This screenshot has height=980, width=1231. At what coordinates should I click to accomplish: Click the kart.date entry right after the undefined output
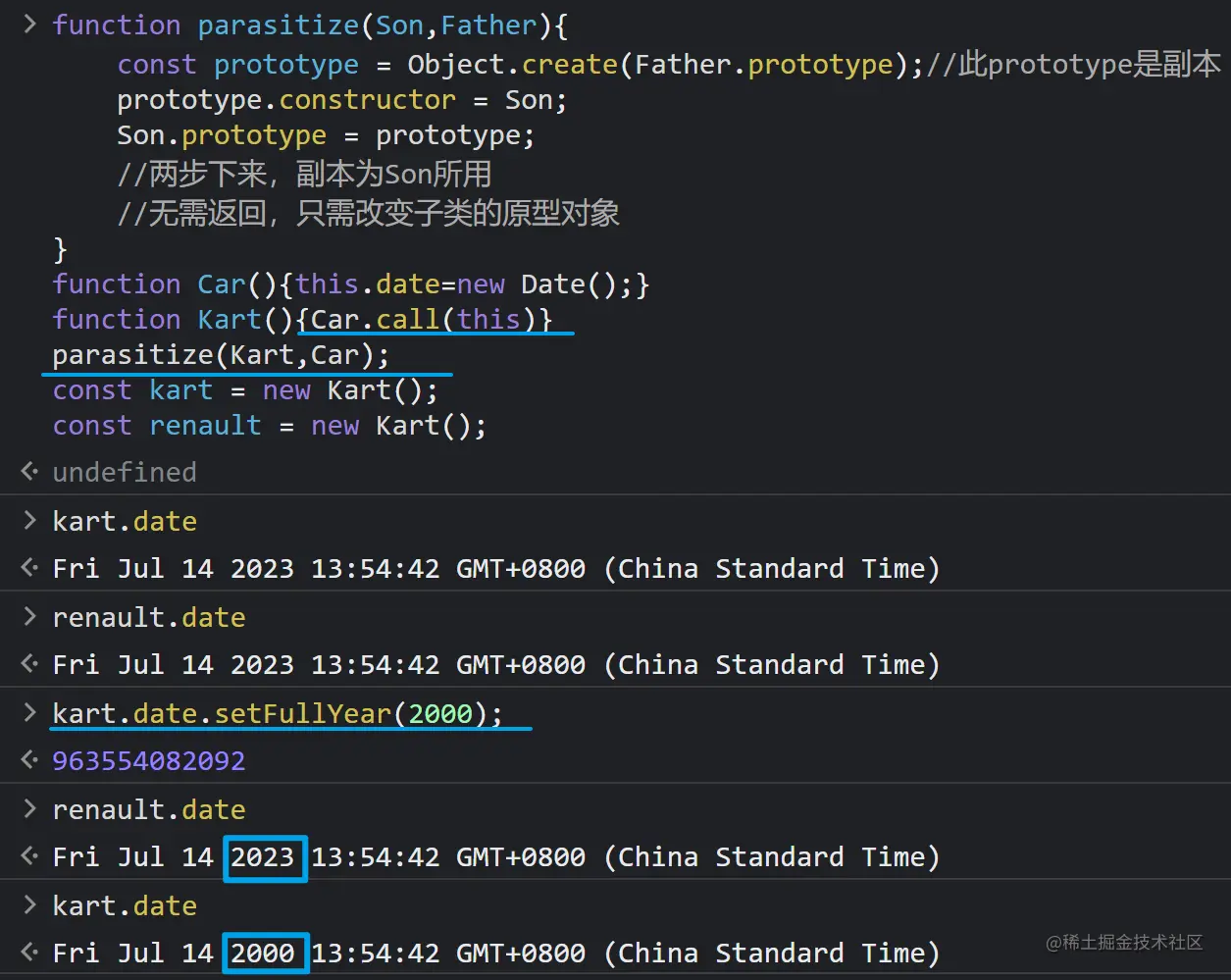pos(125,521)
